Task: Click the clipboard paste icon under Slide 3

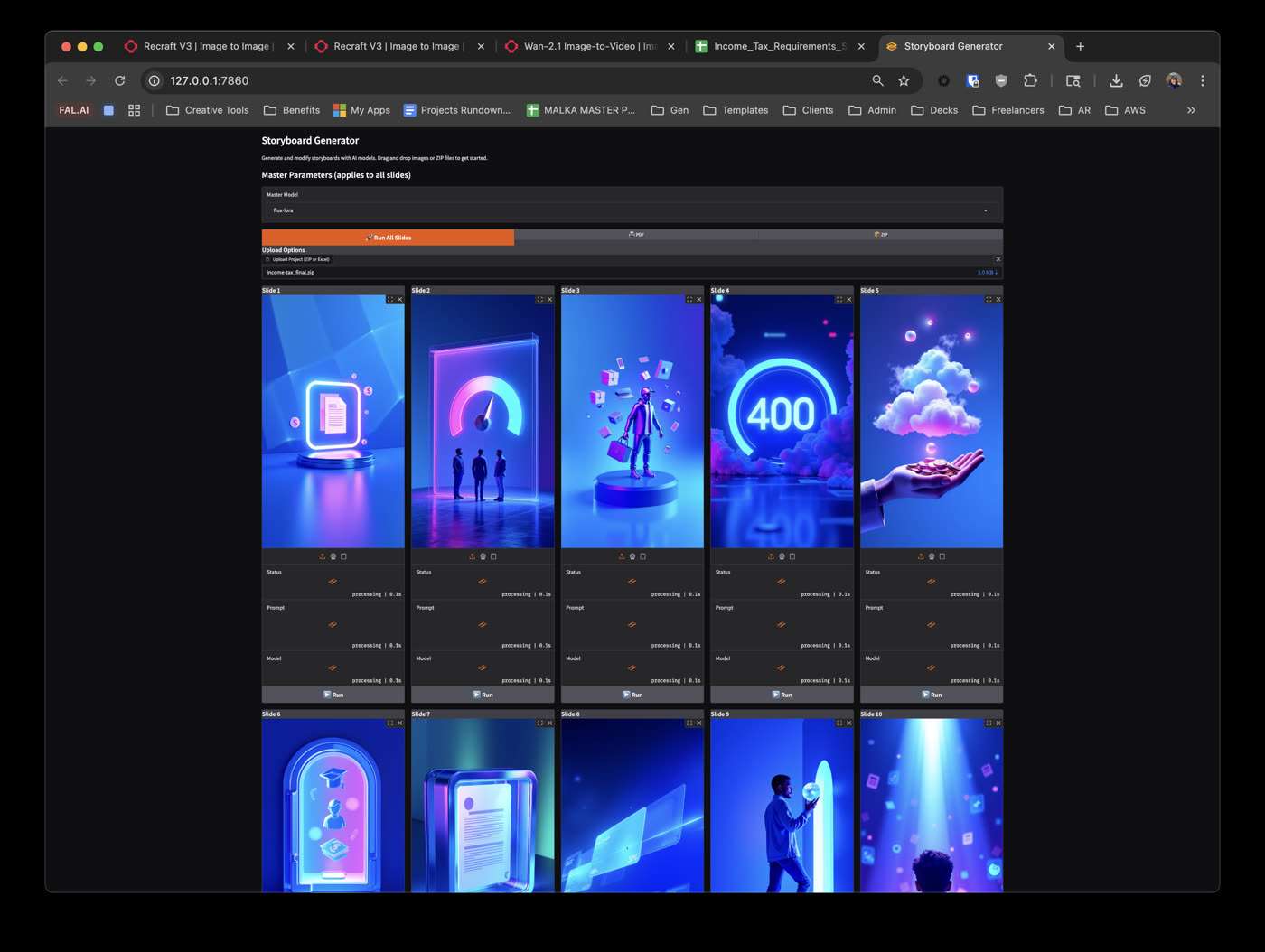Action: (642, 556)
